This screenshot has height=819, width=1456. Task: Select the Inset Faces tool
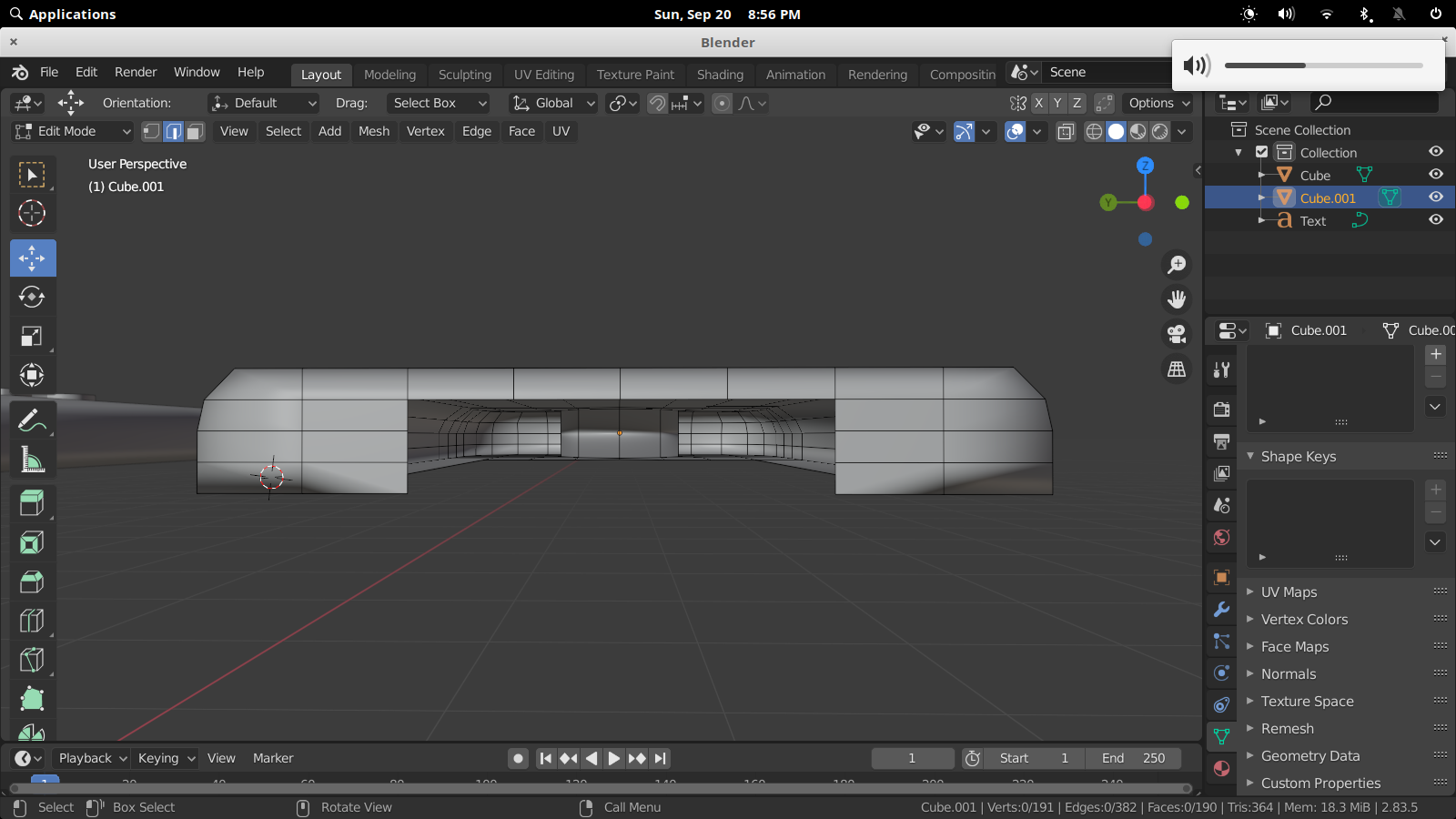(32, 542)
